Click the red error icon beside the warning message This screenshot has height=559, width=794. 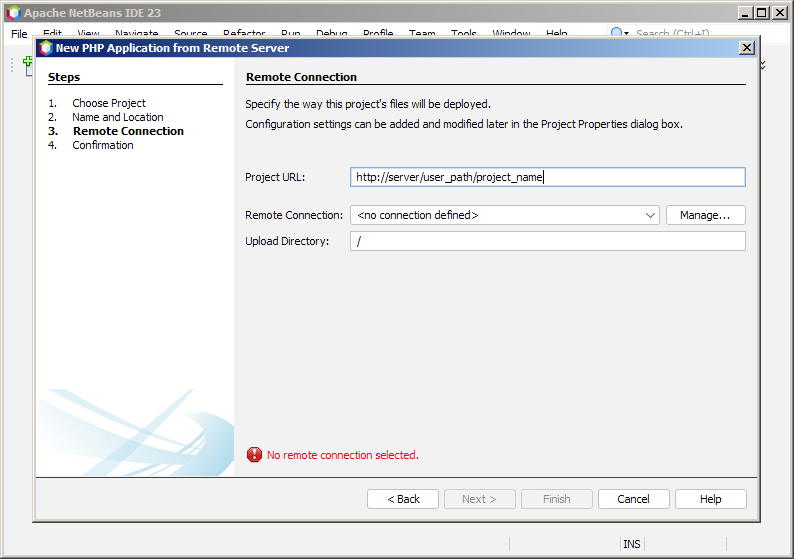tap(254, 455)
